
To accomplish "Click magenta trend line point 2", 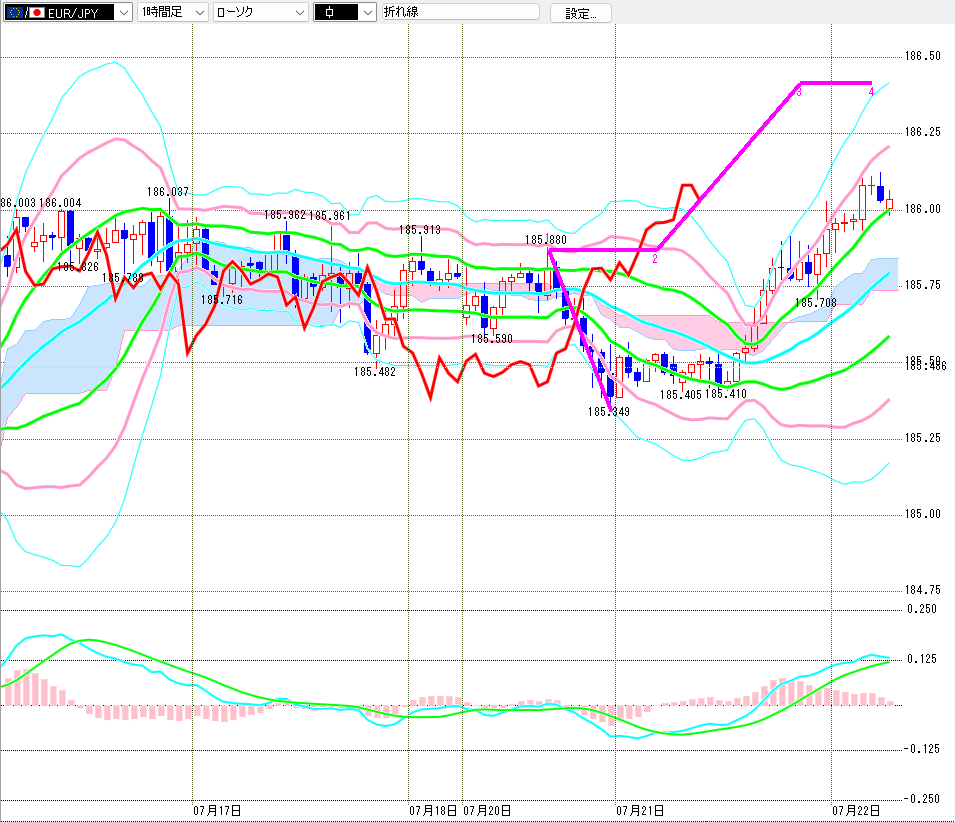I will (x=655, y=259).
